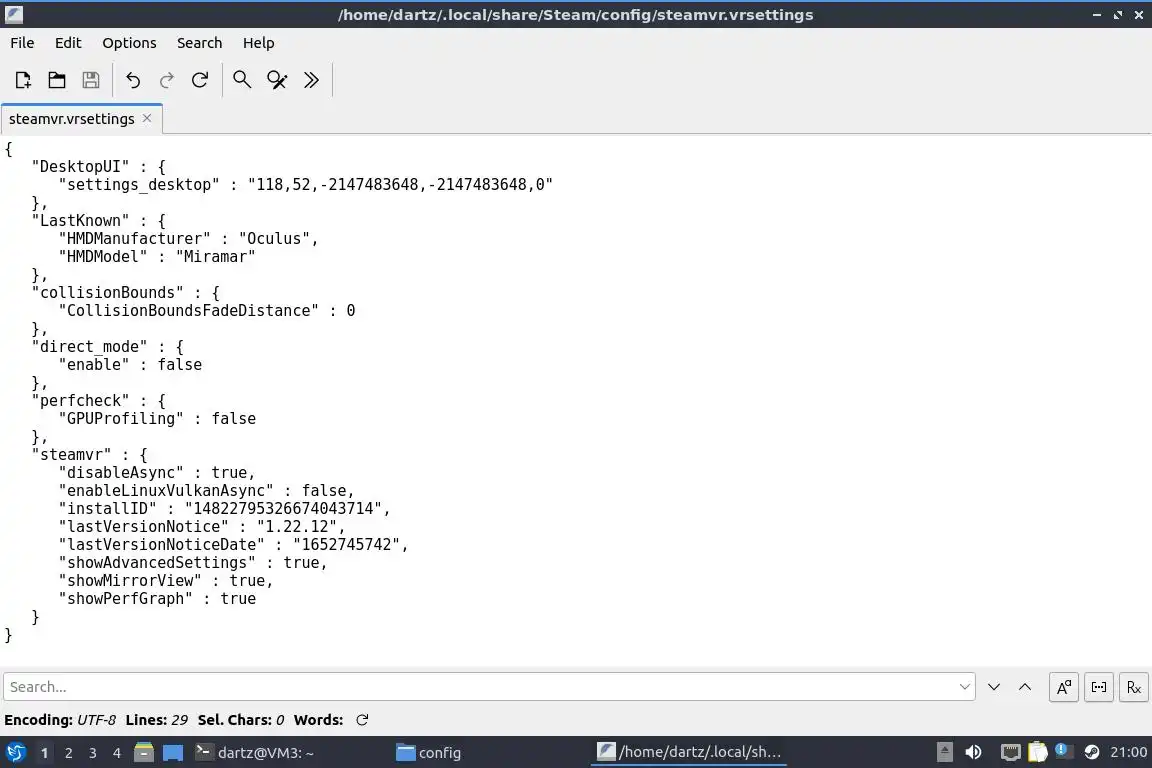
Task: Click the "GPUProfiling" key
Action: (x=121, y=419)
